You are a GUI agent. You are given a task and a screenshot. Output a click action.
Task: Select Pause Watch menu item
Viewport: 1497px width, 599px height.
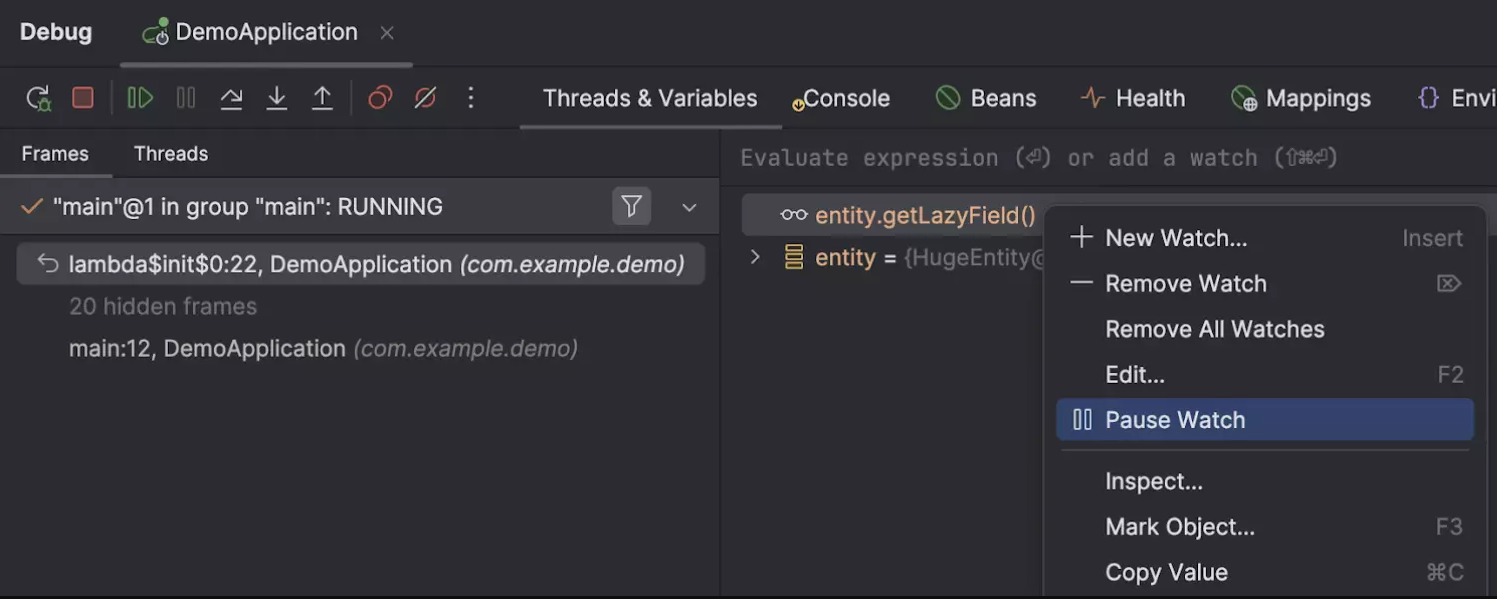(x=1265, y=420)
